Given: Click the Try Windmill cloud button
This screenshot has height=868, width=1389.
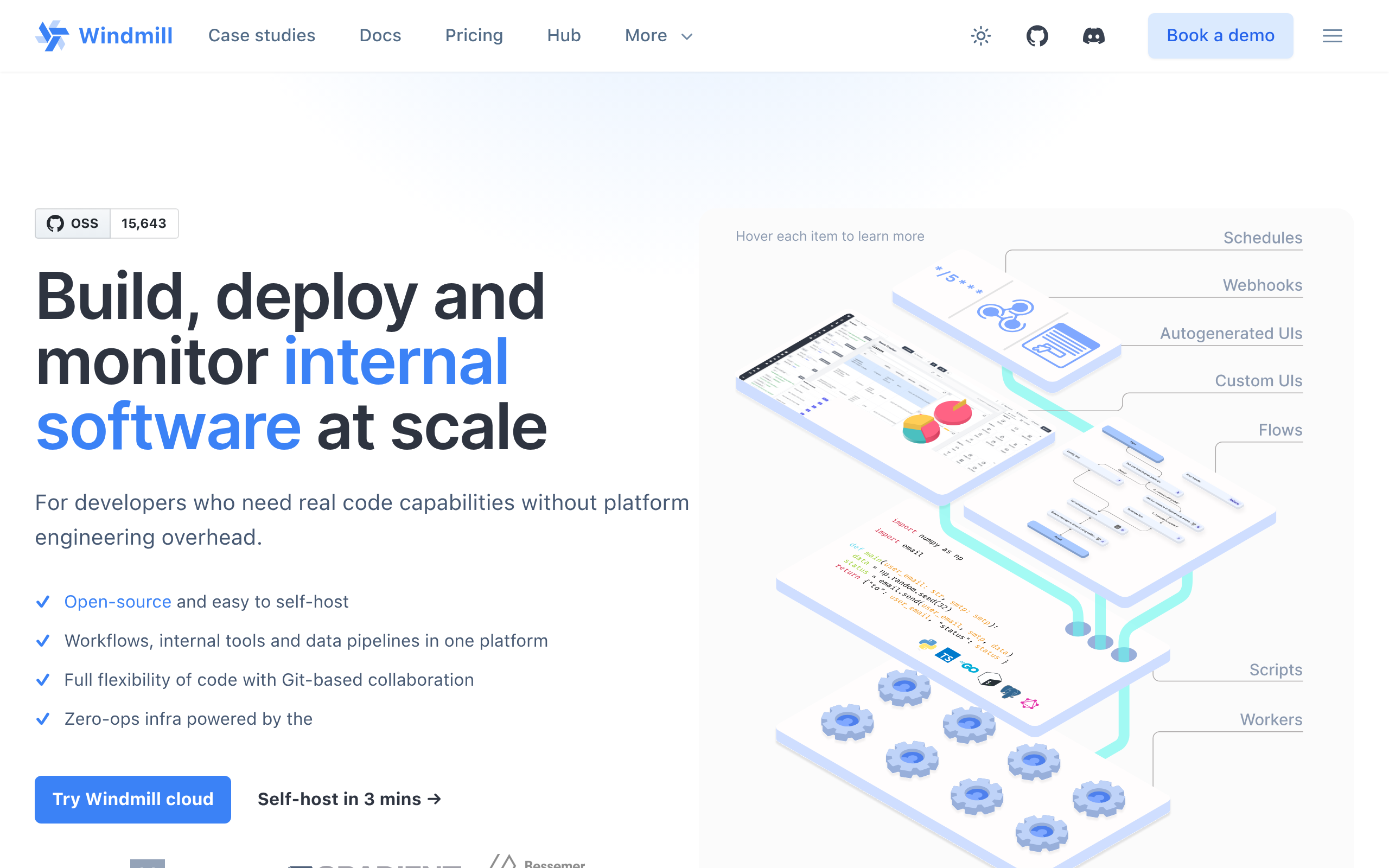Looking at the screenshot, I should (132, 799).
